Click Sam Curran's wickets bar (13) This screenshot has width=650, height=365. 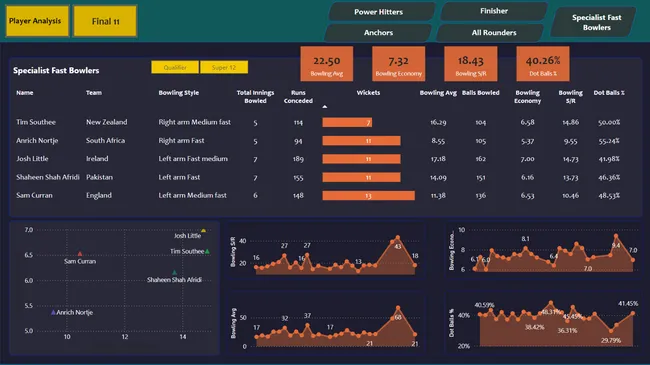pyautogui.click(x=369, y=195)
